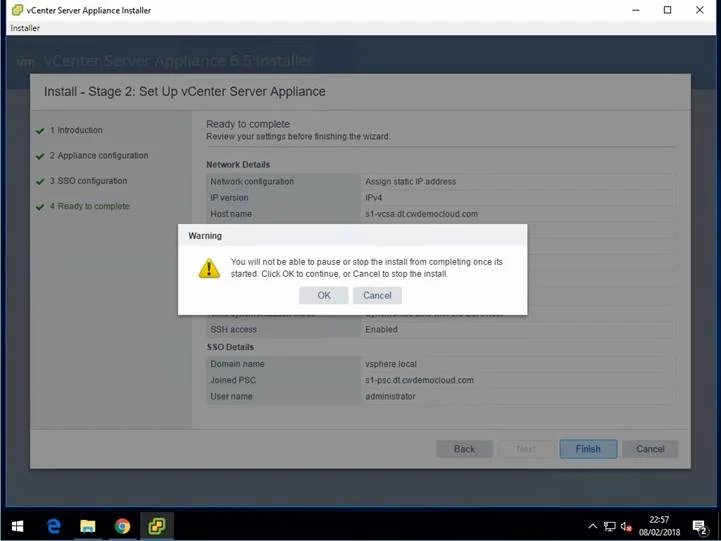The height and width of the screenshot is (541, 721).
Task: Click the checkmark beside Introduction
Action: [x=40, y=131]
